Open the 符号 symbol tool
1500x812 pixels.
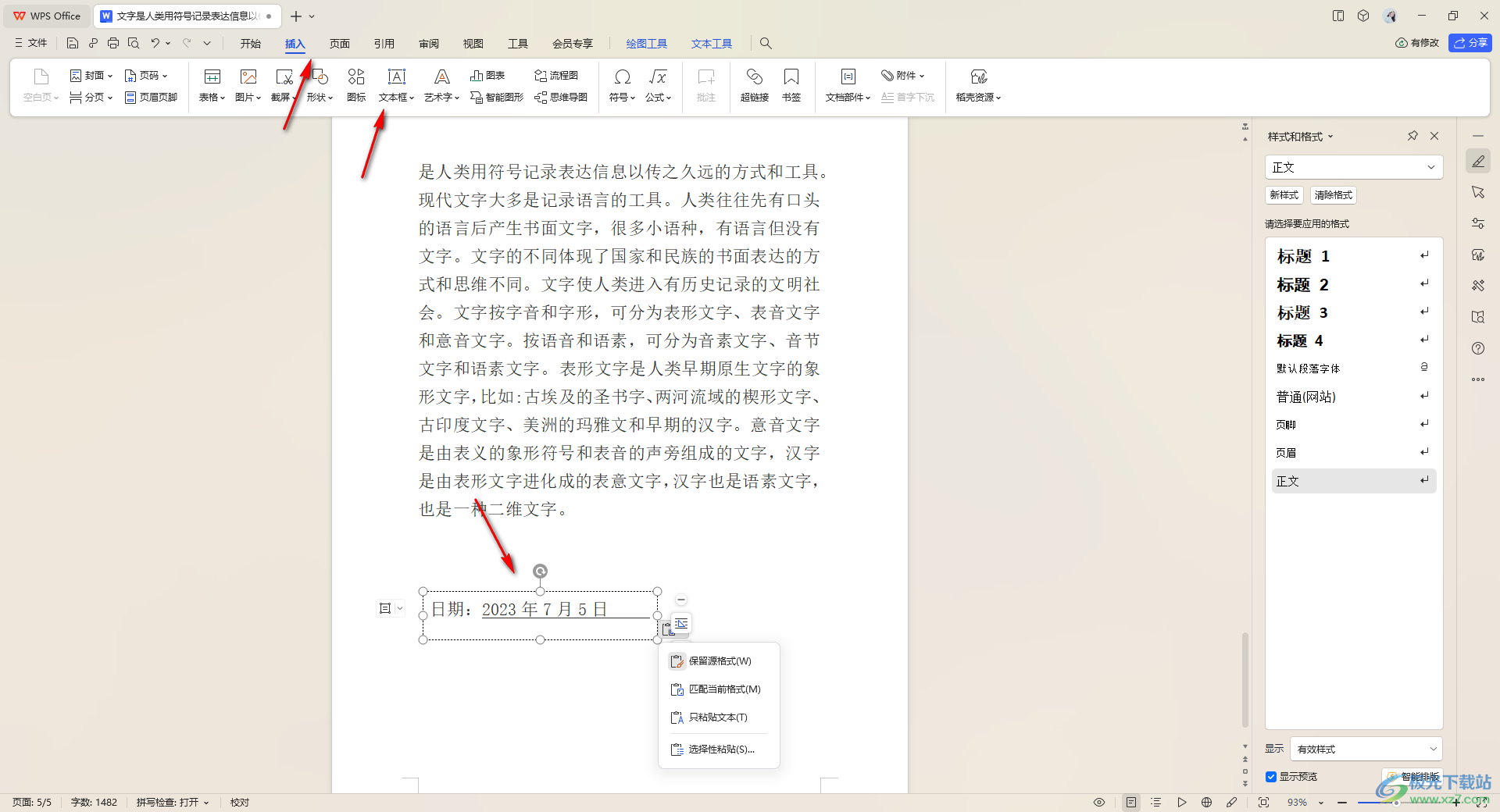[623, 85]
